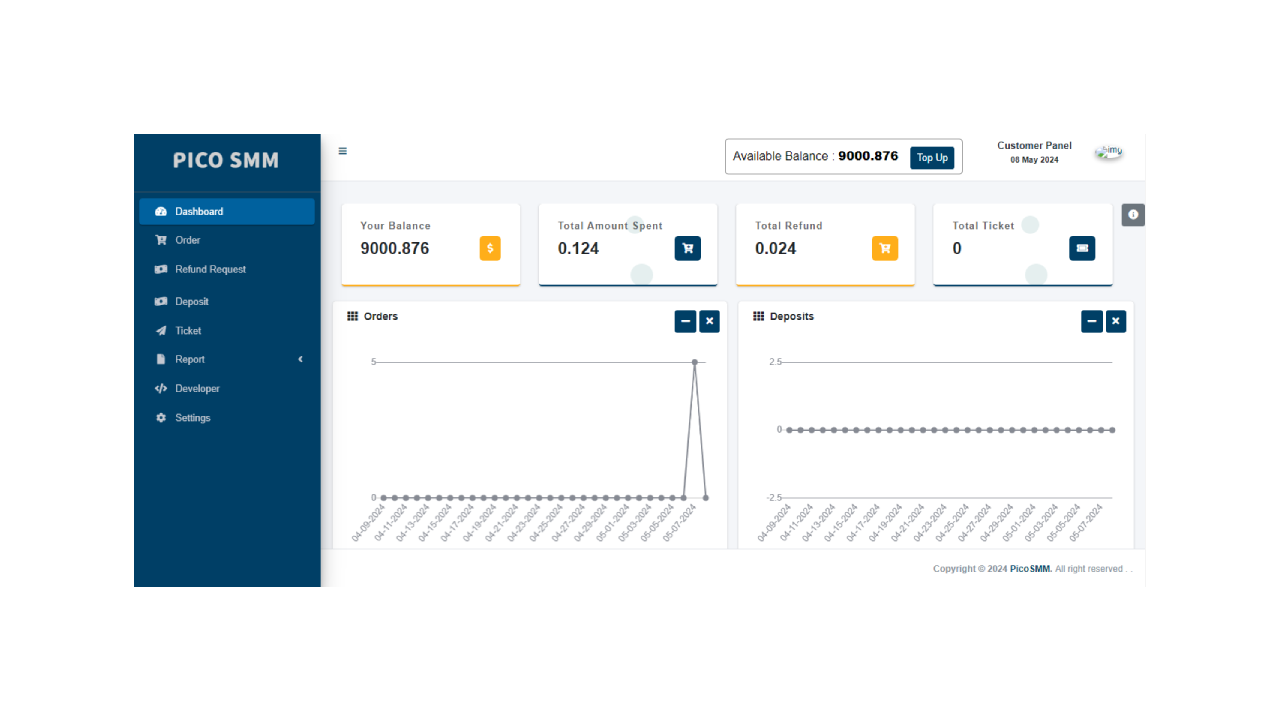Click the 0.124 Total Amount Spent value
The image size is (1280, 720).
coord(579,248)
